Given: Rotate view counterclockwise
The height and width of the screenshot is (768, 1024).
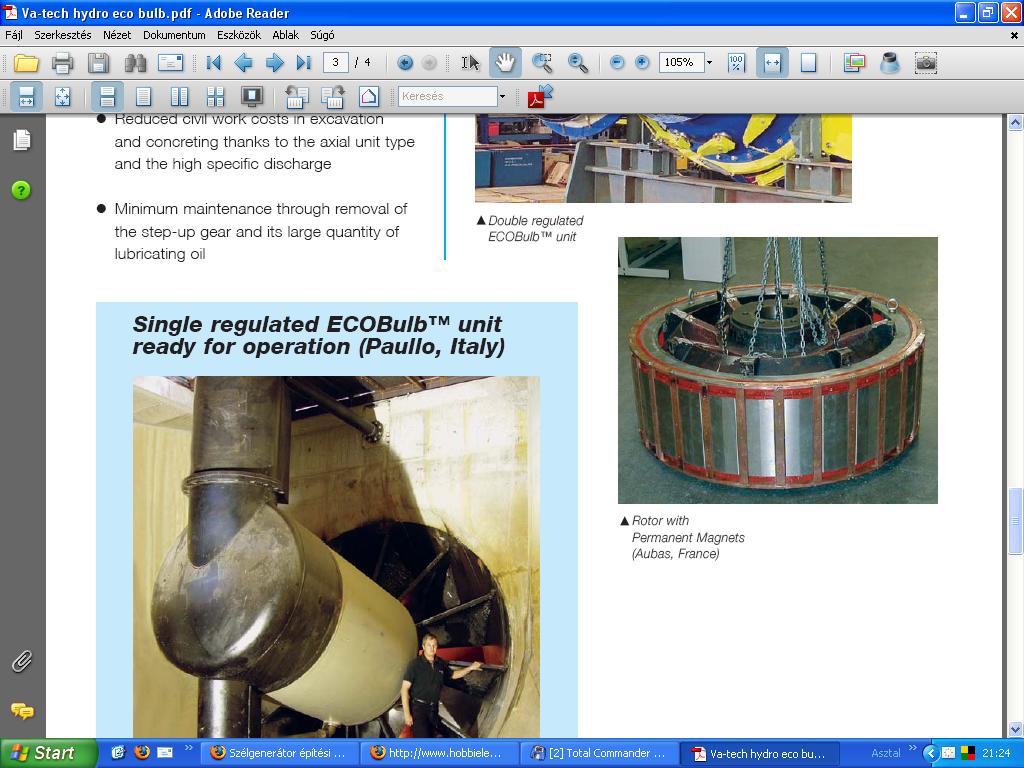Looking at the screenshot, I should [x=296, y=97].
